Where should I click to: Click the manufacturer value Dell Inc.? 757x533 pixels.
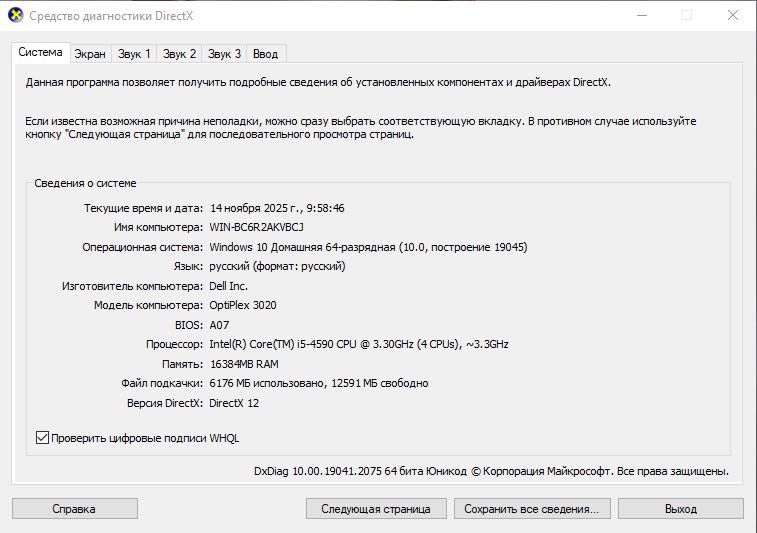coord(228,286)
